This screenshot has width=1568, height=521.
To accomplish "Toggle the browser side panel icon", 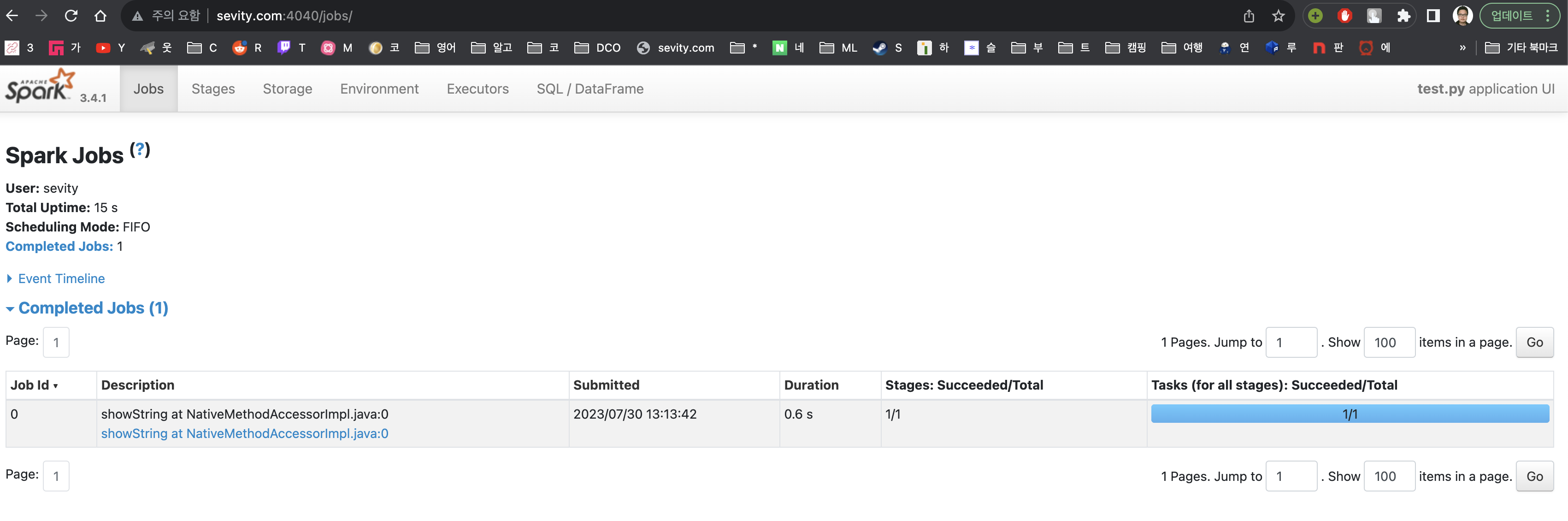I will 1433,16.
